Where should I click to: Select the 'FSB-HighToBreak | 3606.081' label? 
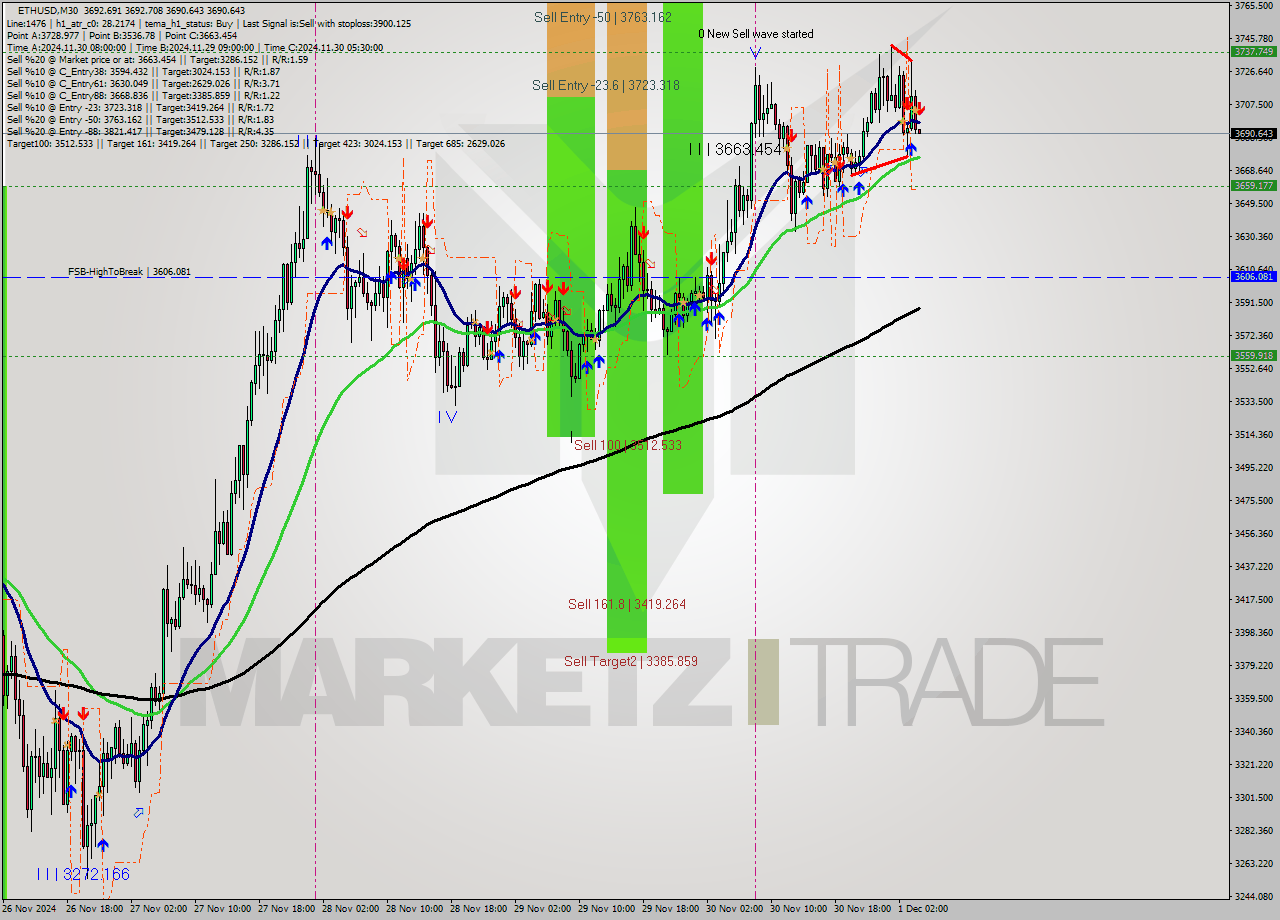coord(129,272)
